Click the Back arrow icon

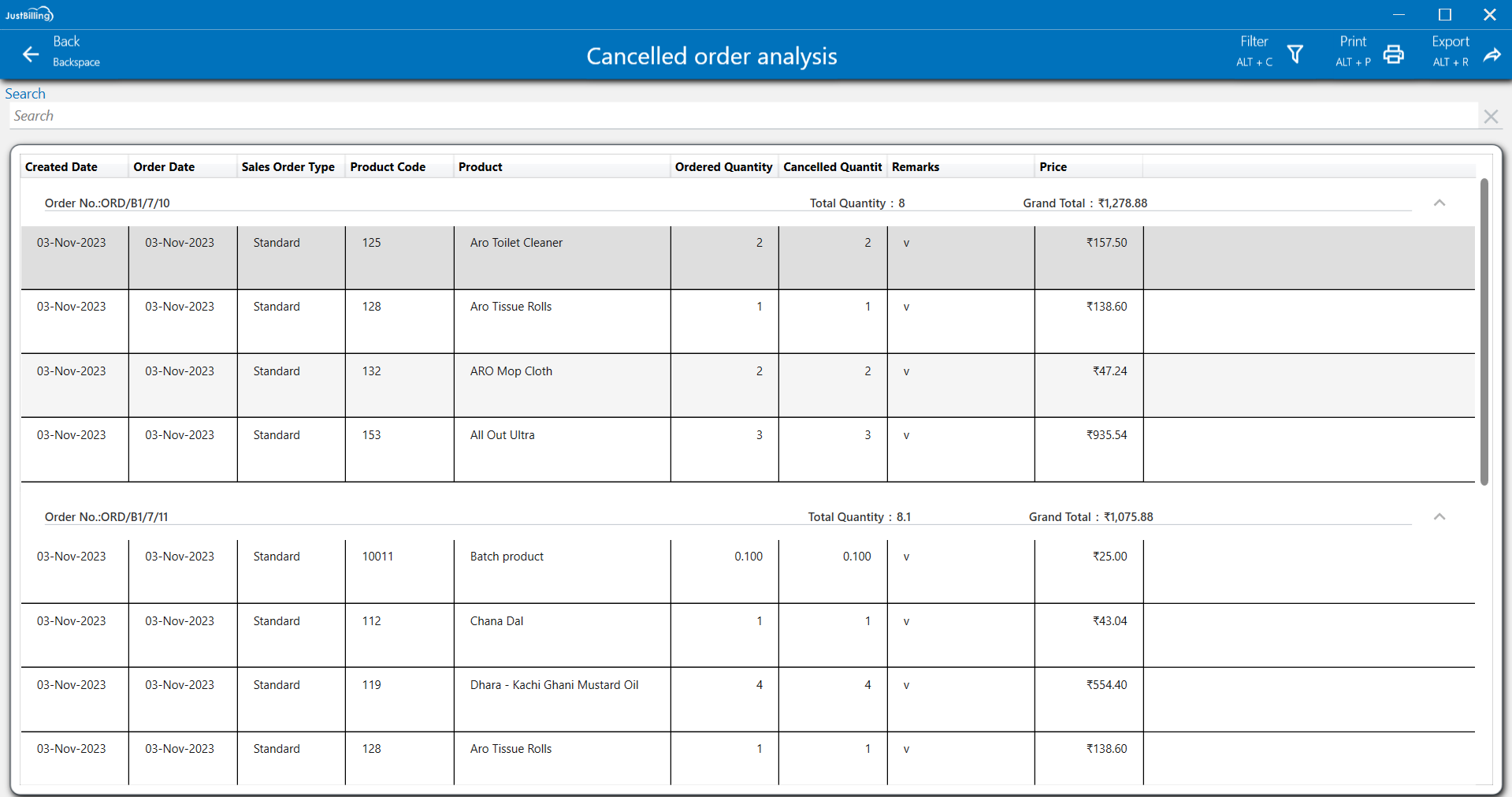31,54
